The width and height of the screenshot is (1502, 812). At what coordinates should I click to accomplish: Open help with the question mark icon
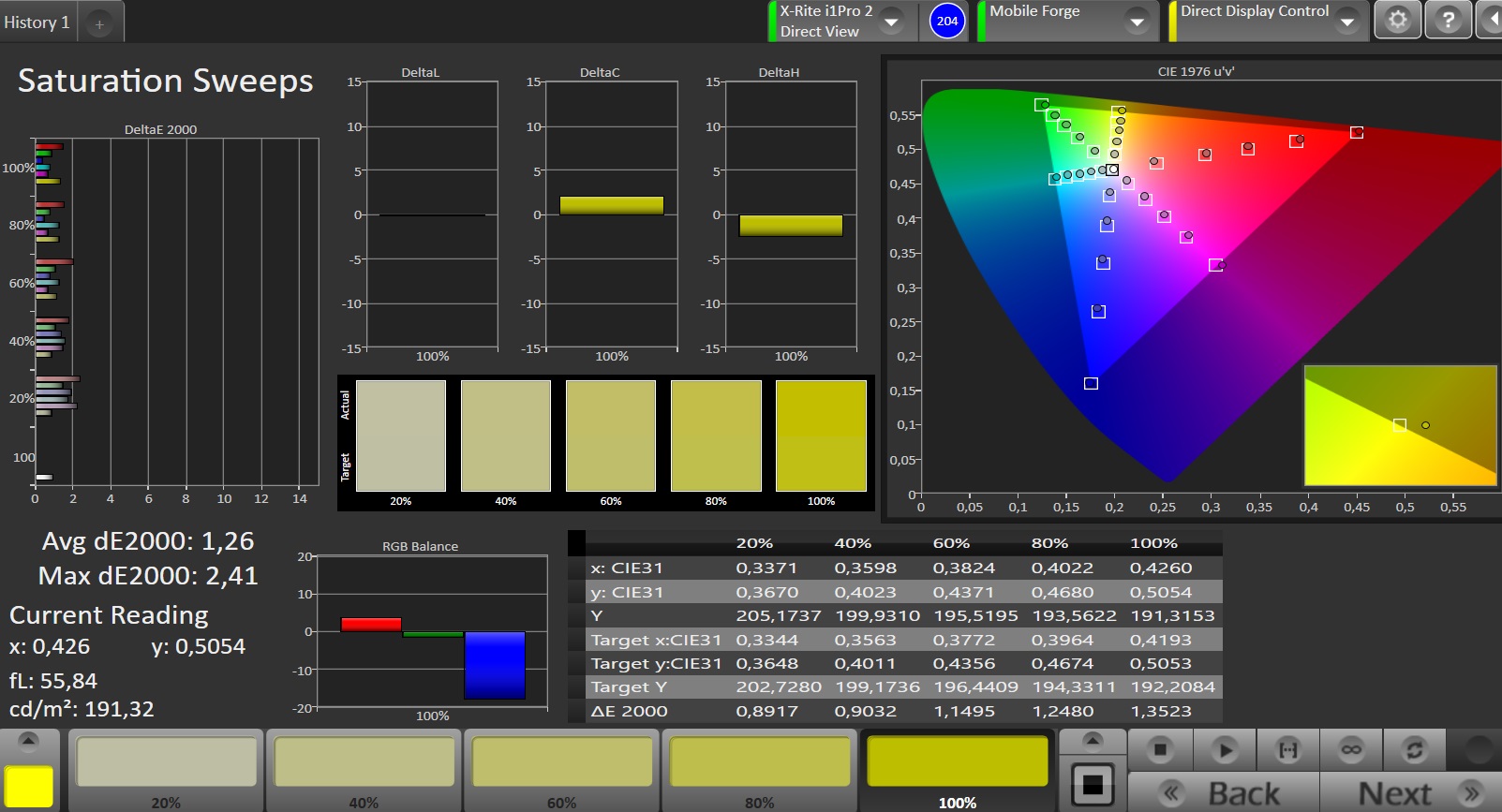[x=1448, y=20]
